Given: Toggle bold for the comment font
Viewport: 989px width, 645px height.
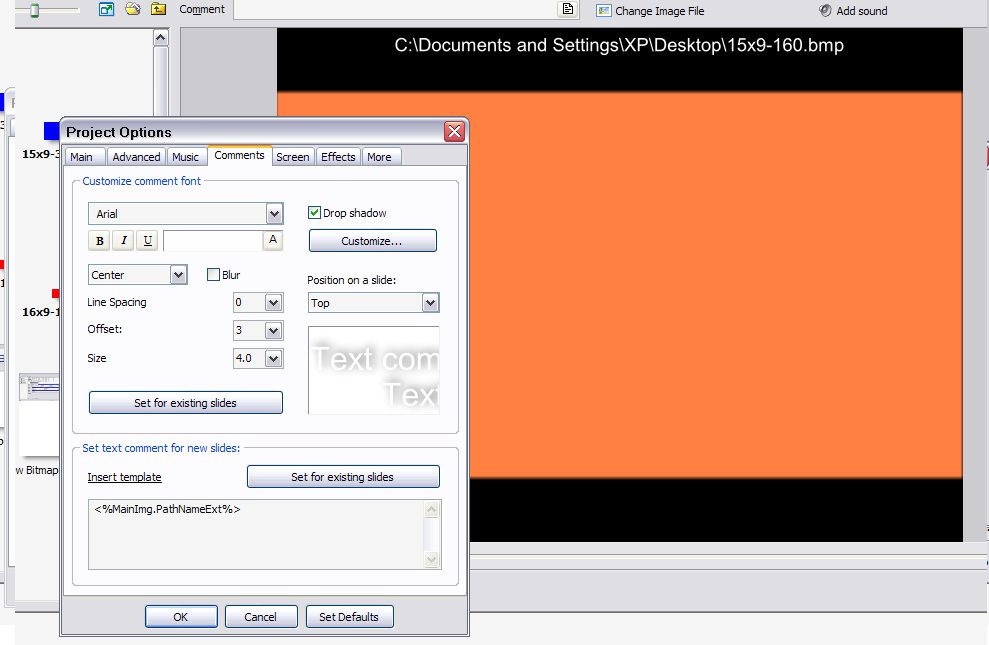Looking at the screenshot, I should click(x=99, y=241).
